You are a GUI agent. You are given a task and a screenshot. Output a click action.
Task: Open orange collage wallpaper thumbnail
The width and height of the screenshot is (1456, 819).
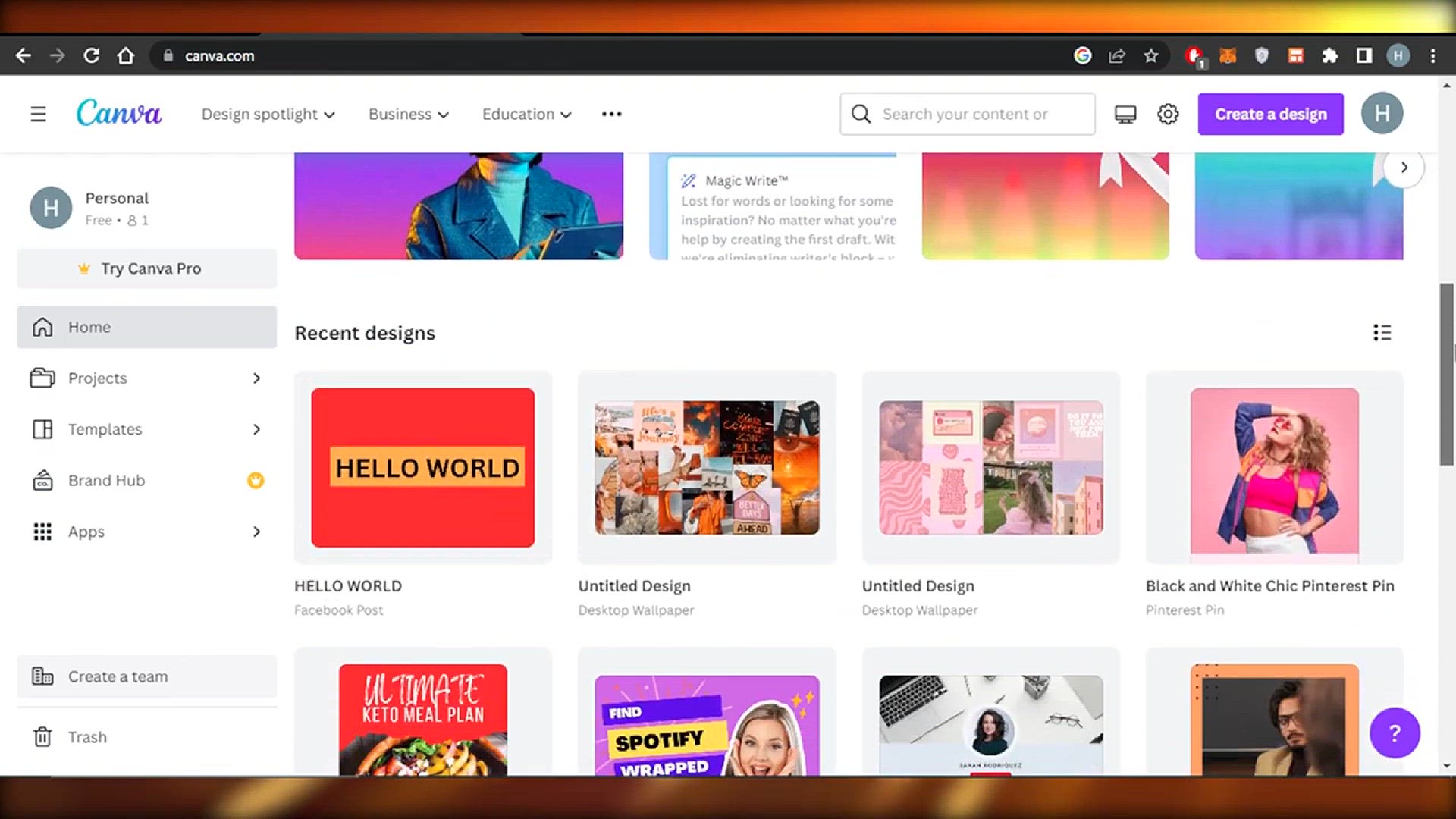click(x=707, y=467)
